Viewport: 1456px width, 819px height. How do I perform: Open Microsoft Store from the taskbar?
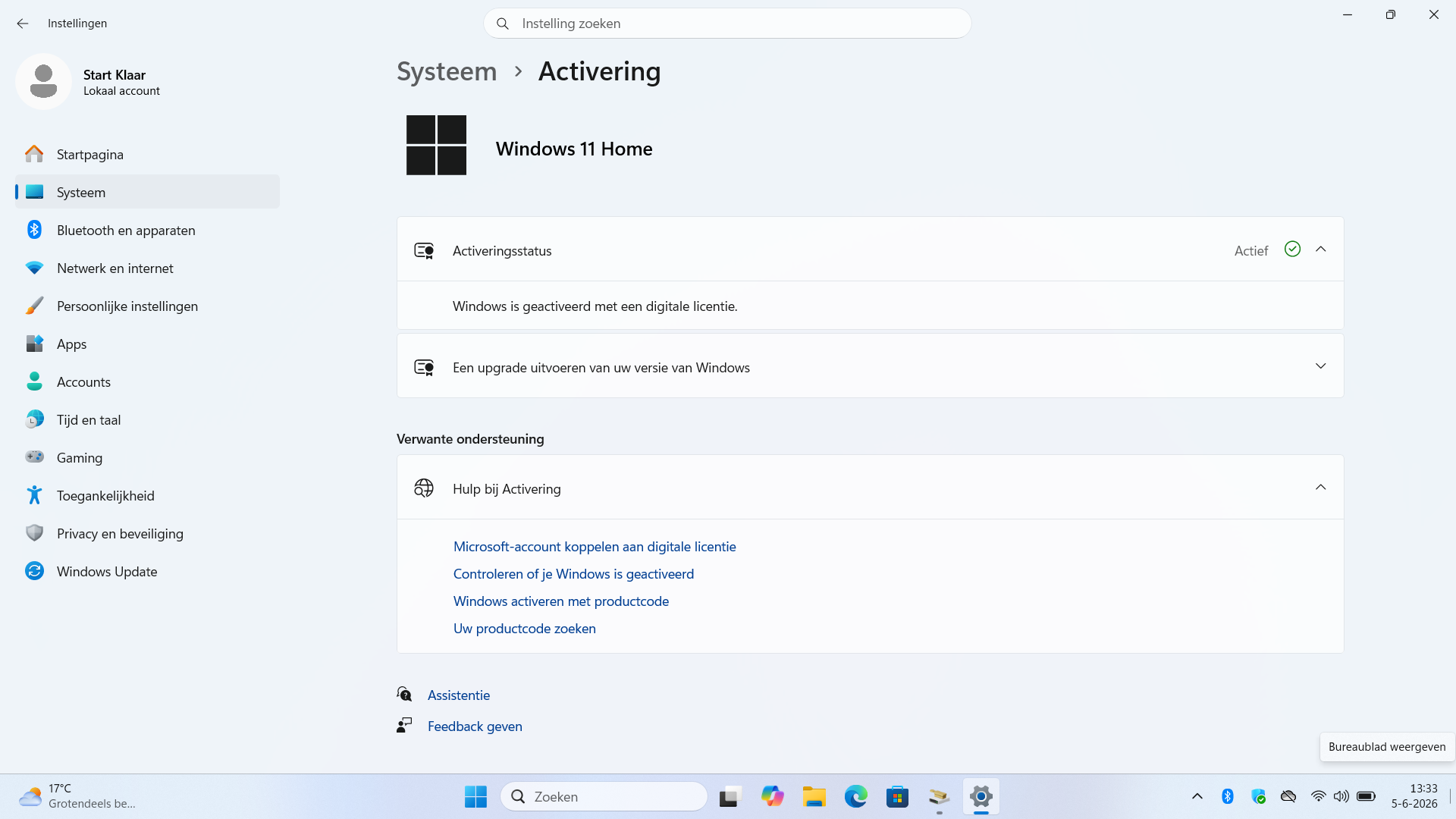point(897,796)
